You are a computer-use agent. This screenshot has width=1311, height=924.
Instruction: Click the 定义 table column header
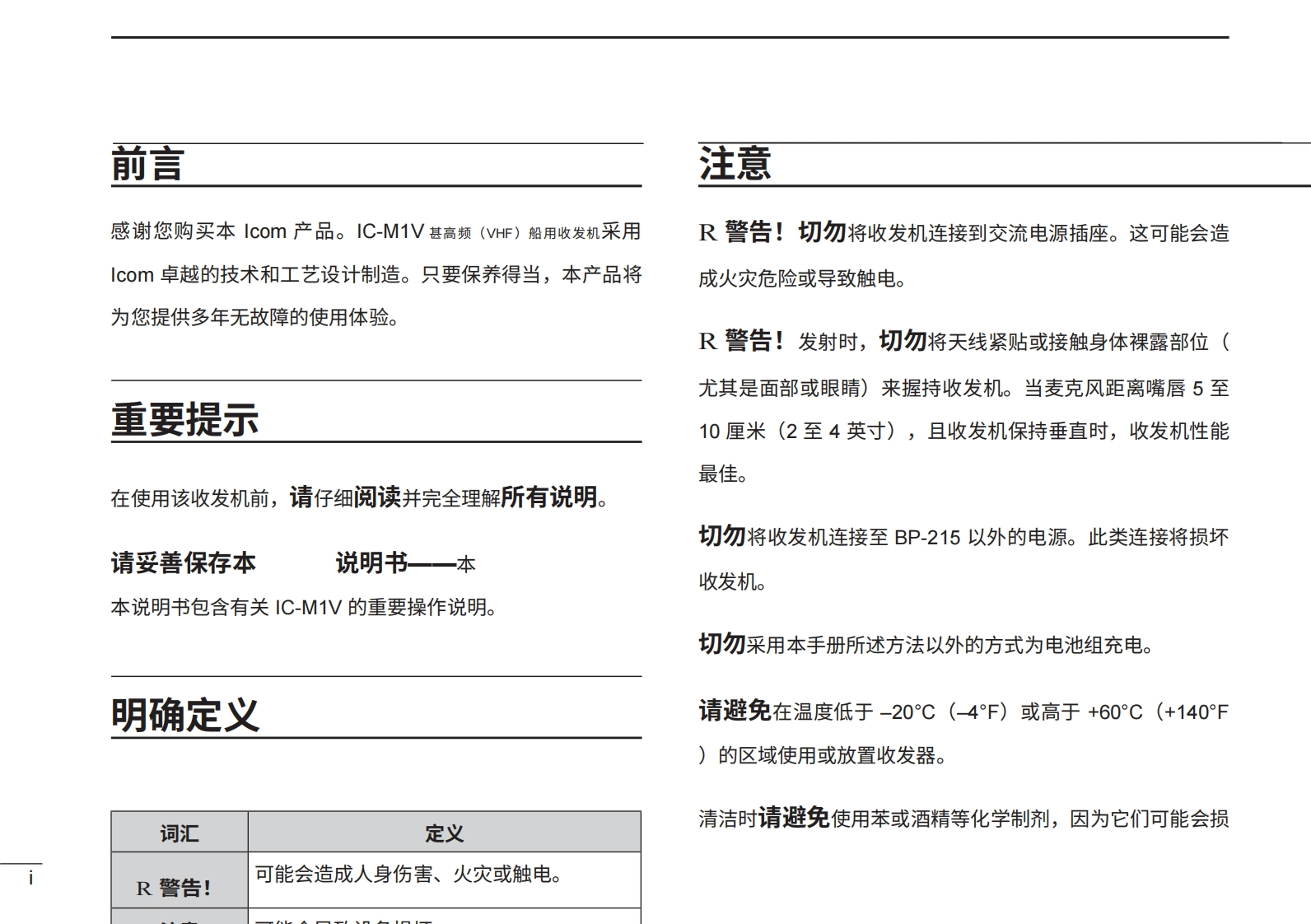(444, 833)
